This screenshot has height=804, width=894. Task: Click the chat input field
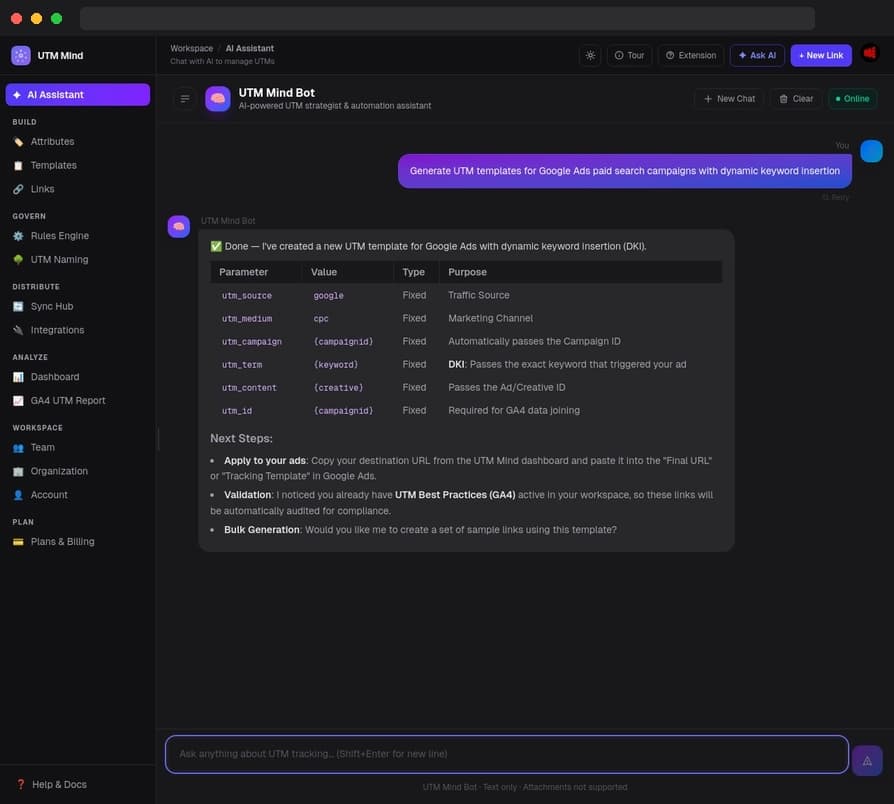click(500, 754)
